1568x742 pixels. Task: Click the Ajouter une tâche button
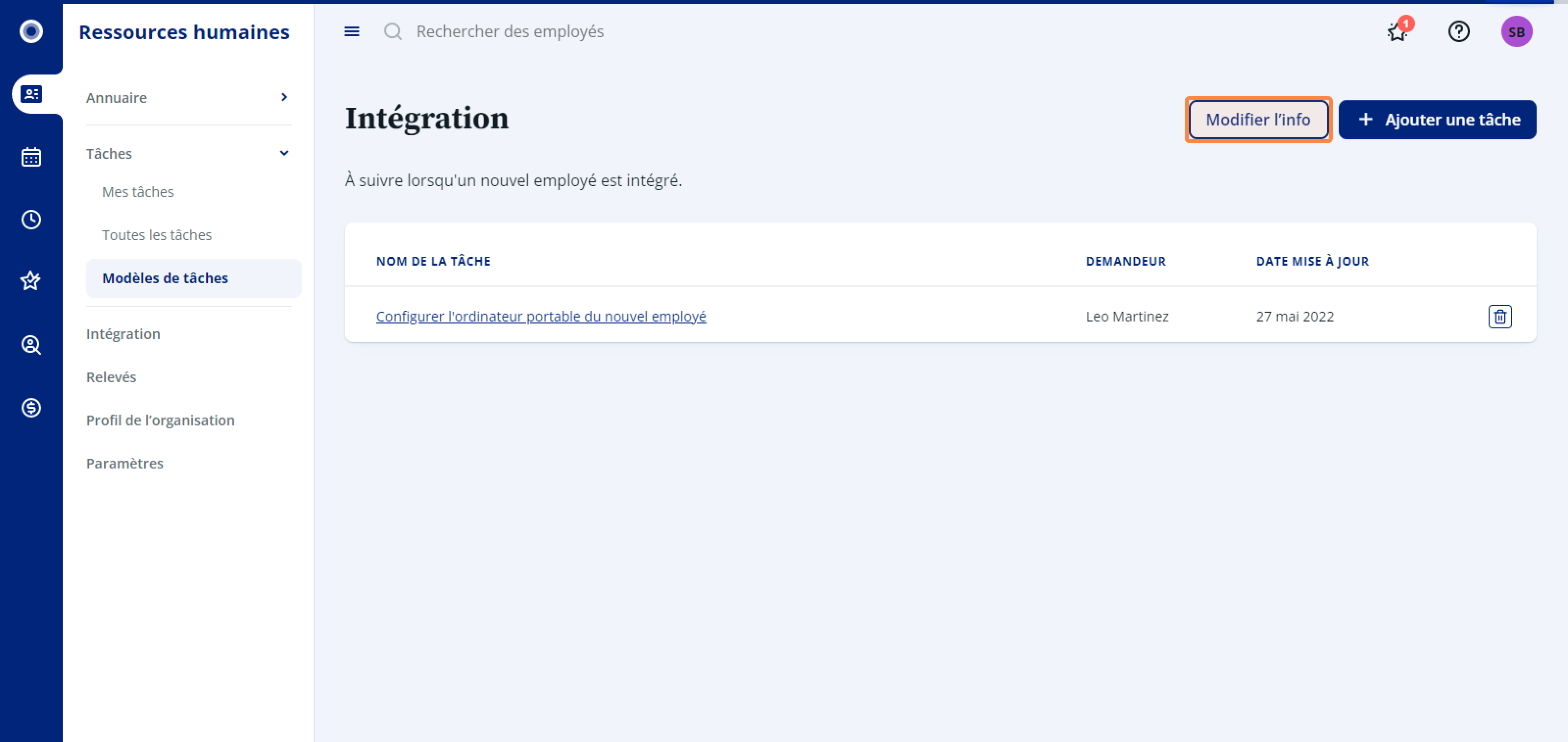pyautogui.click(x=1437, y=119)
